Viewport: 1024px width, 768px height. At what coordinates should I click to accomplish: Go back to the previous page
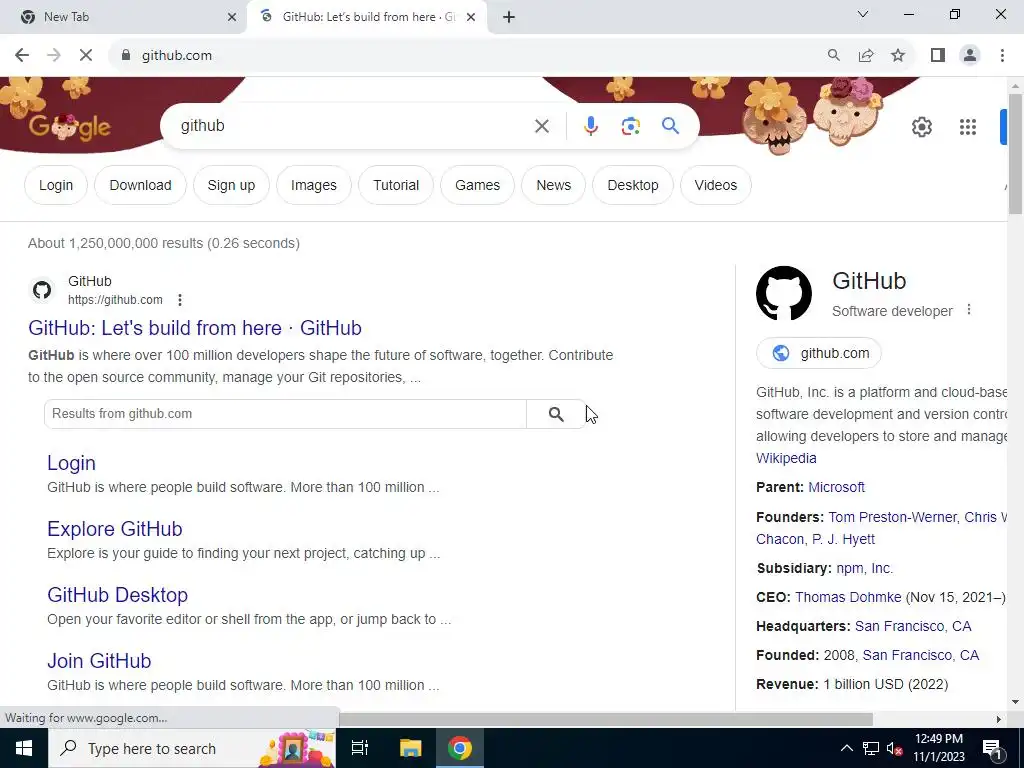pyautogui.click(x=22, y=56)
